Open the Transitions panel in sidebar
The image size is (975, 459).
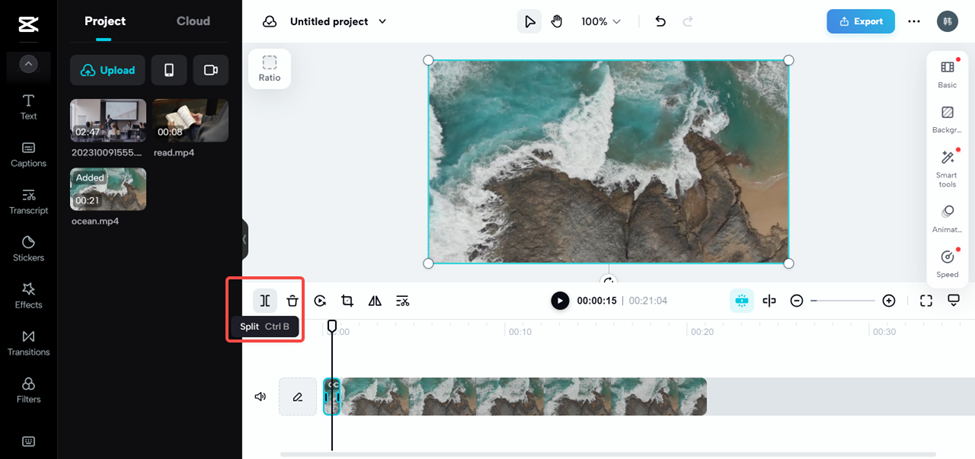(x=28, y=343)
